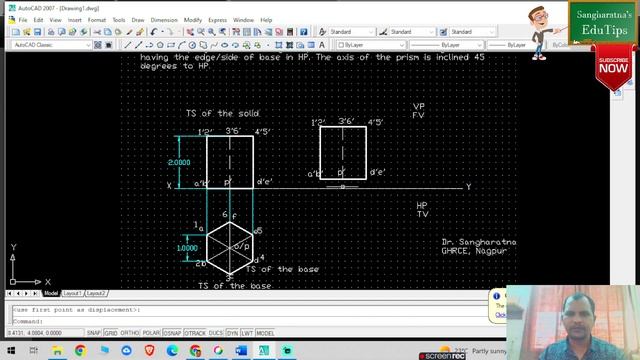Screen dimensions: 640x360
Task: Click MODEL button in status bar
Action: [x=265, y=333]
